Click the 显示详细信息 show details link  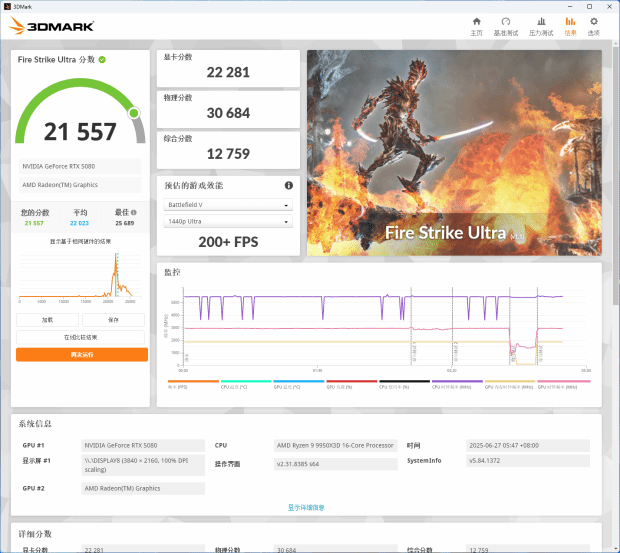[x=306, y=508]
